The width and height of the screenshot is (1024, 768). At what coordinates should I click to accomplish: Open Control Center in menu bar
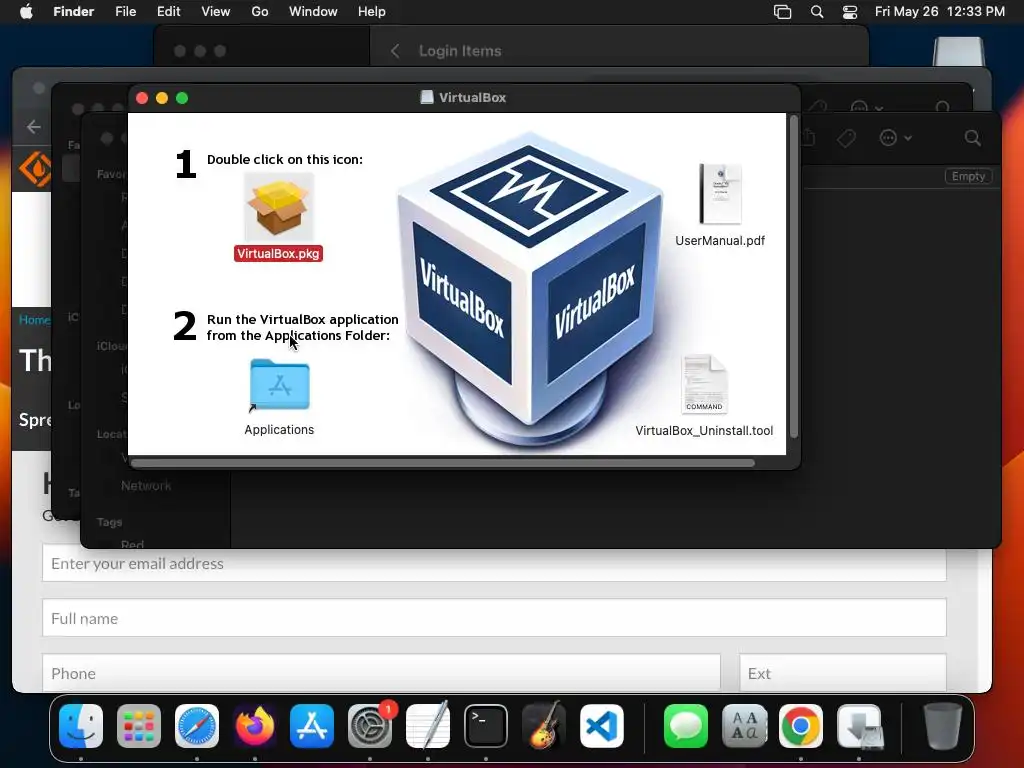pos(850,12)
